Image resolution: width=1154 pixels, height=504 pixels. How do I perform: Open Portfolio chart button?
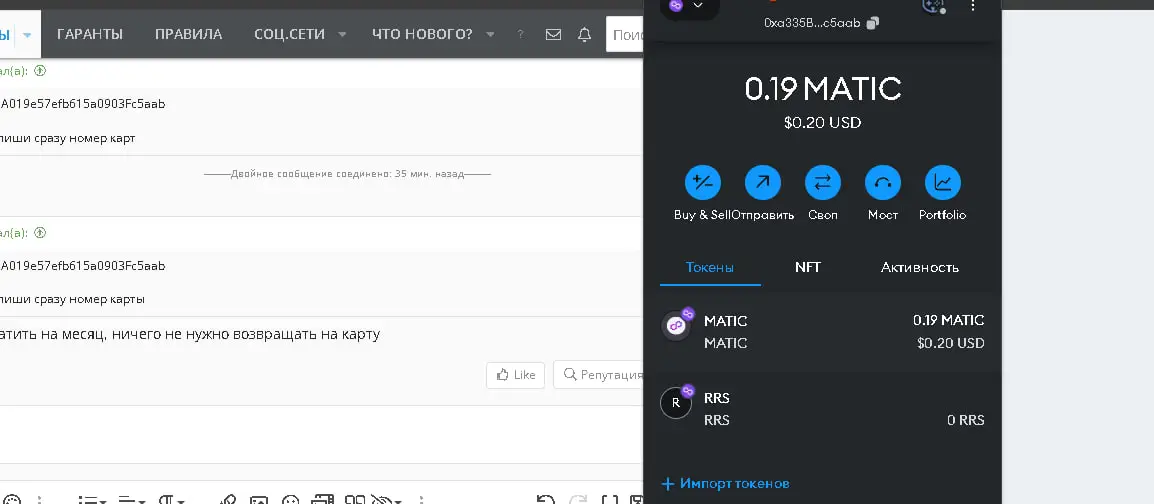[x=943, y=182]
